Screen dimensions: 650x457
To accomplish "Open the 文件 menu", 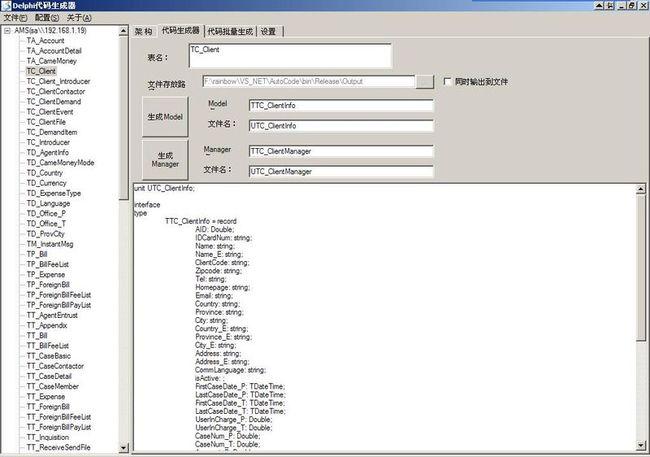I will pyautogui.click(x=14, y=18).
